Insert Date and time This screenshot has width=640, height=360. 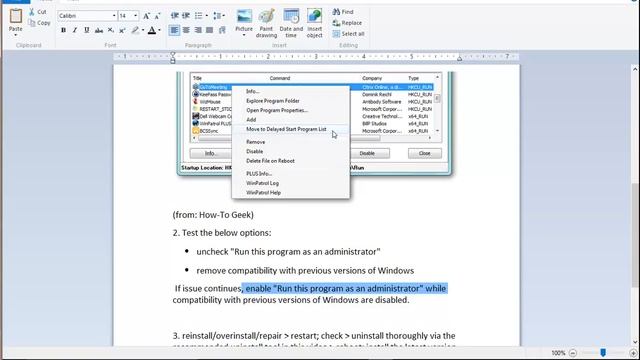click(291, 23)
